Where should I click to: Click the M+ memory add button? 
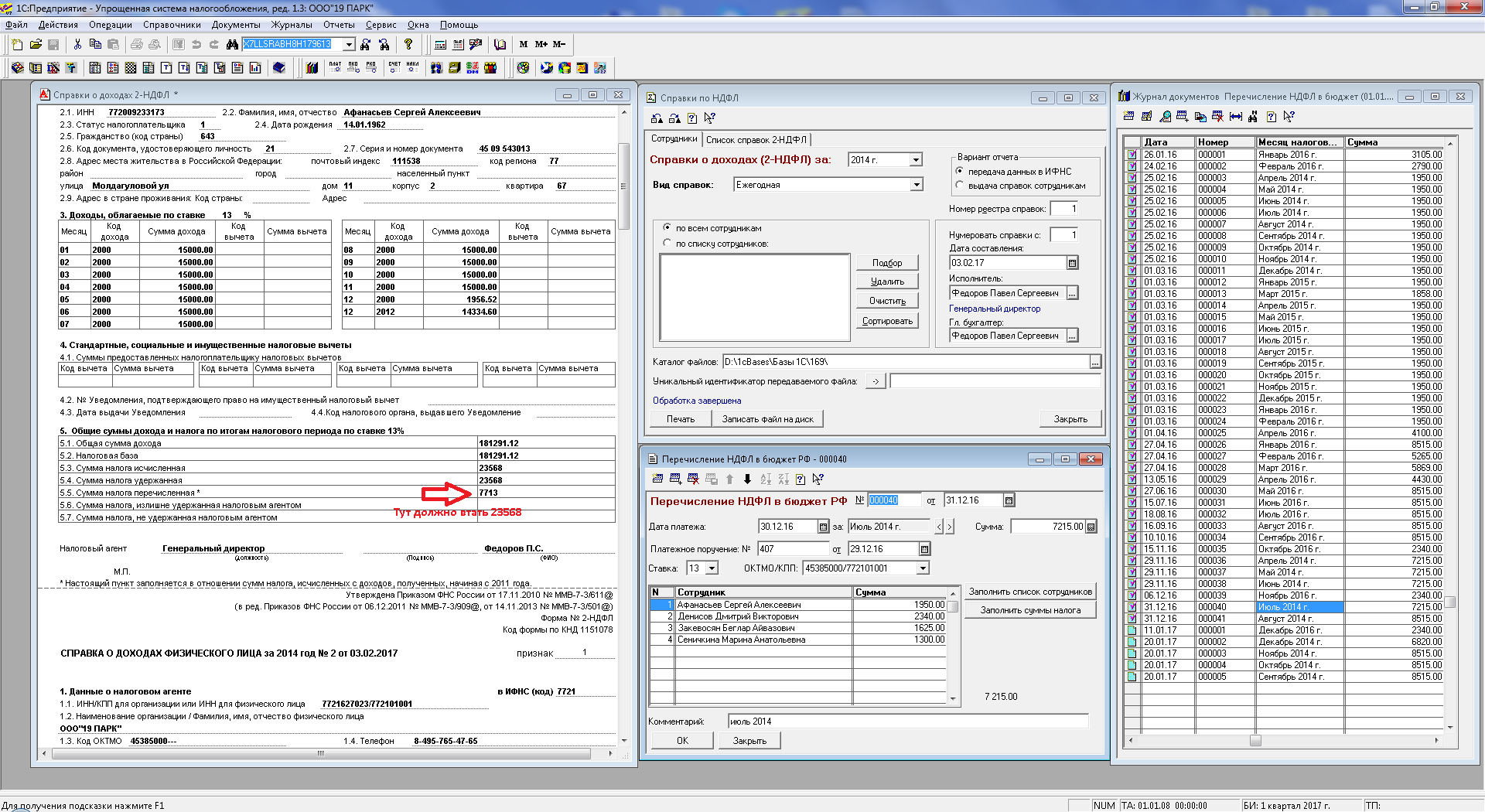pyautogui.click(x=541, y=44)
